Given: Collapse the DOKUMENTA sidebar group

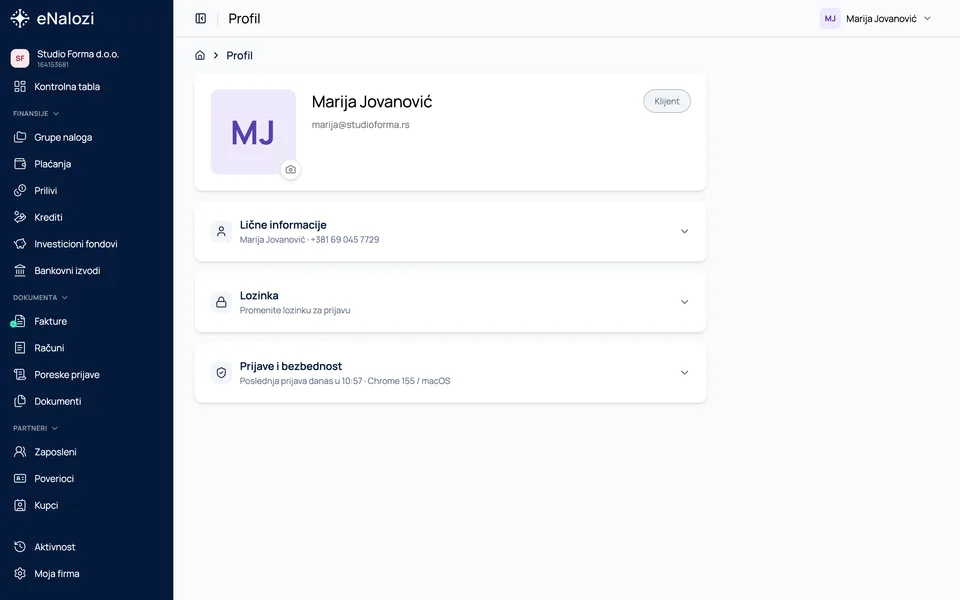Looking at the screenshot, I should 40,298.
